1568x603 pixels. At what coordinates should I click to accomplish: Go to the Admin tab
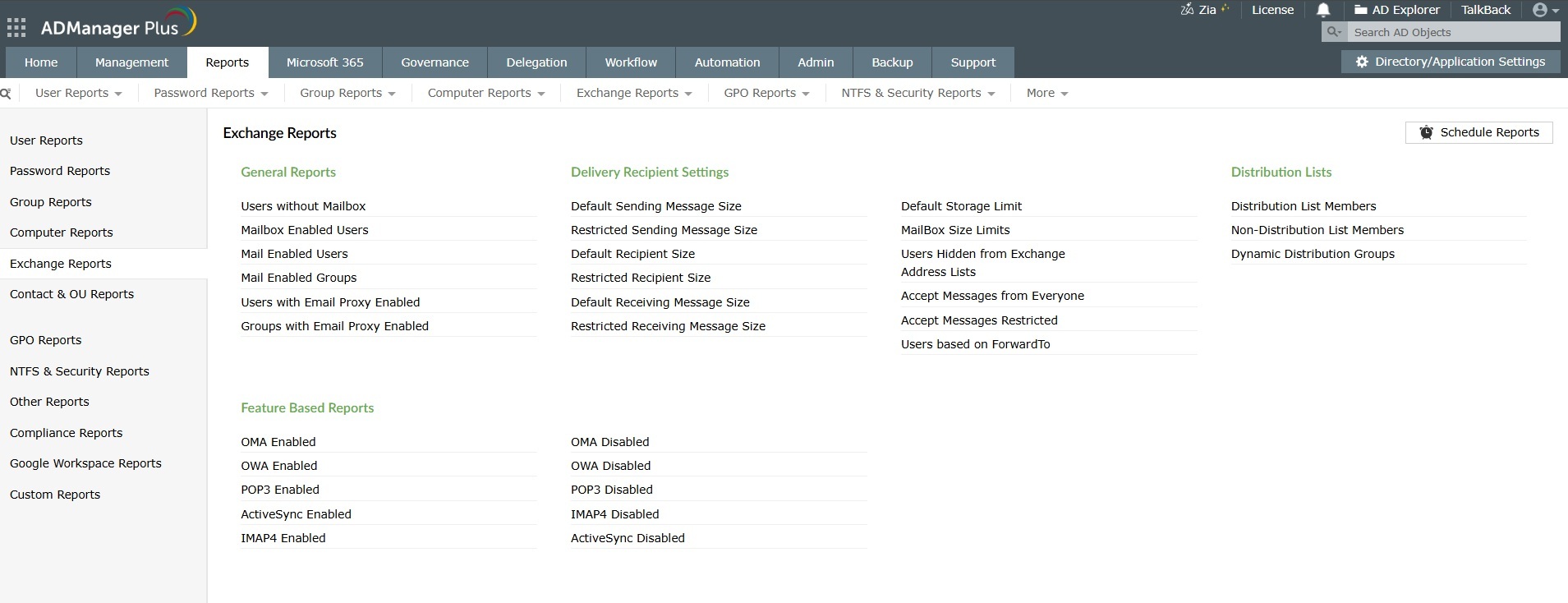tap(816, 62)
